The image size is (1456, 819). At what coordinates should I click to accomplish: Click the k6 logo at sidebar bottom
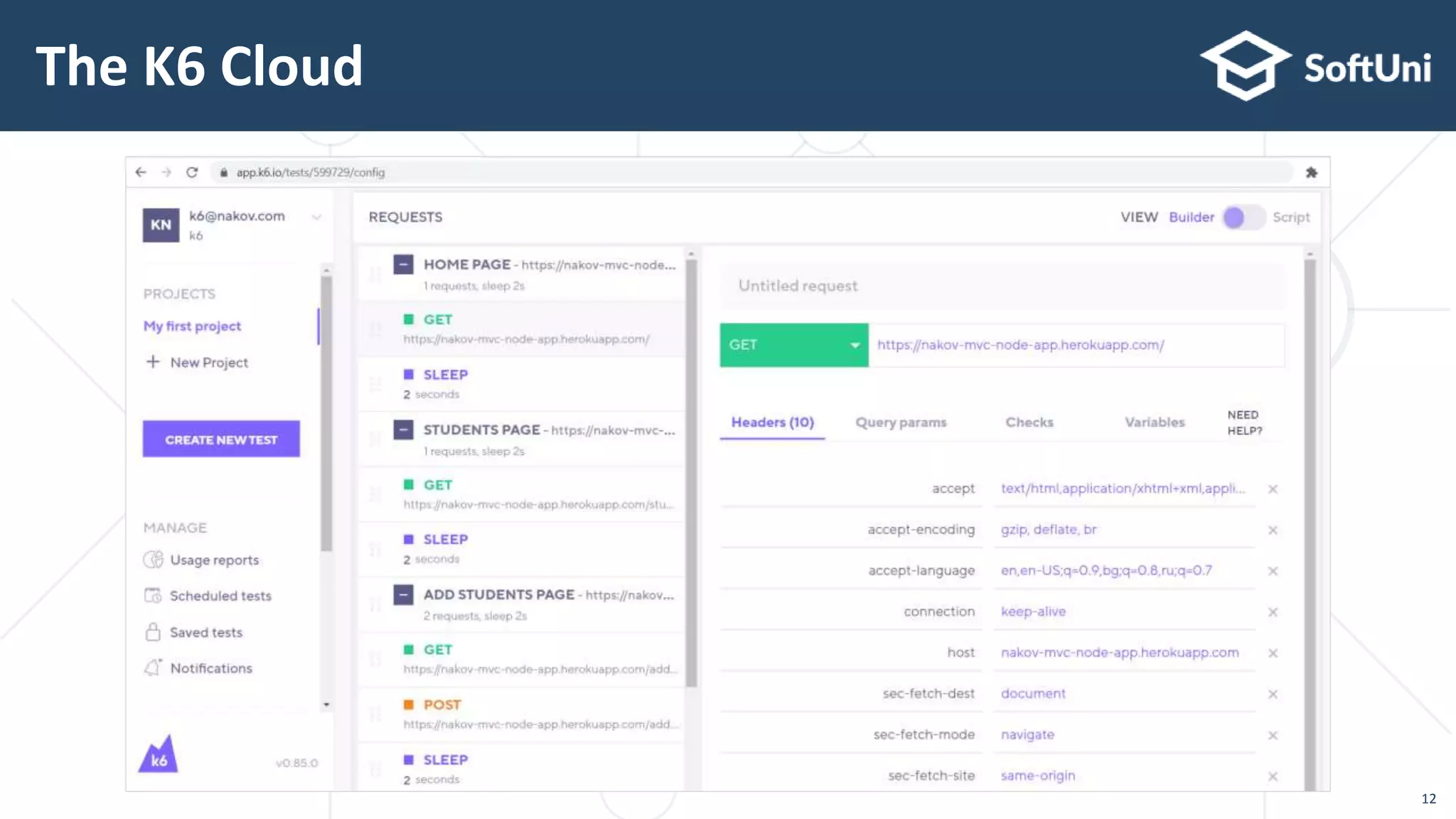tap(159, 755)
